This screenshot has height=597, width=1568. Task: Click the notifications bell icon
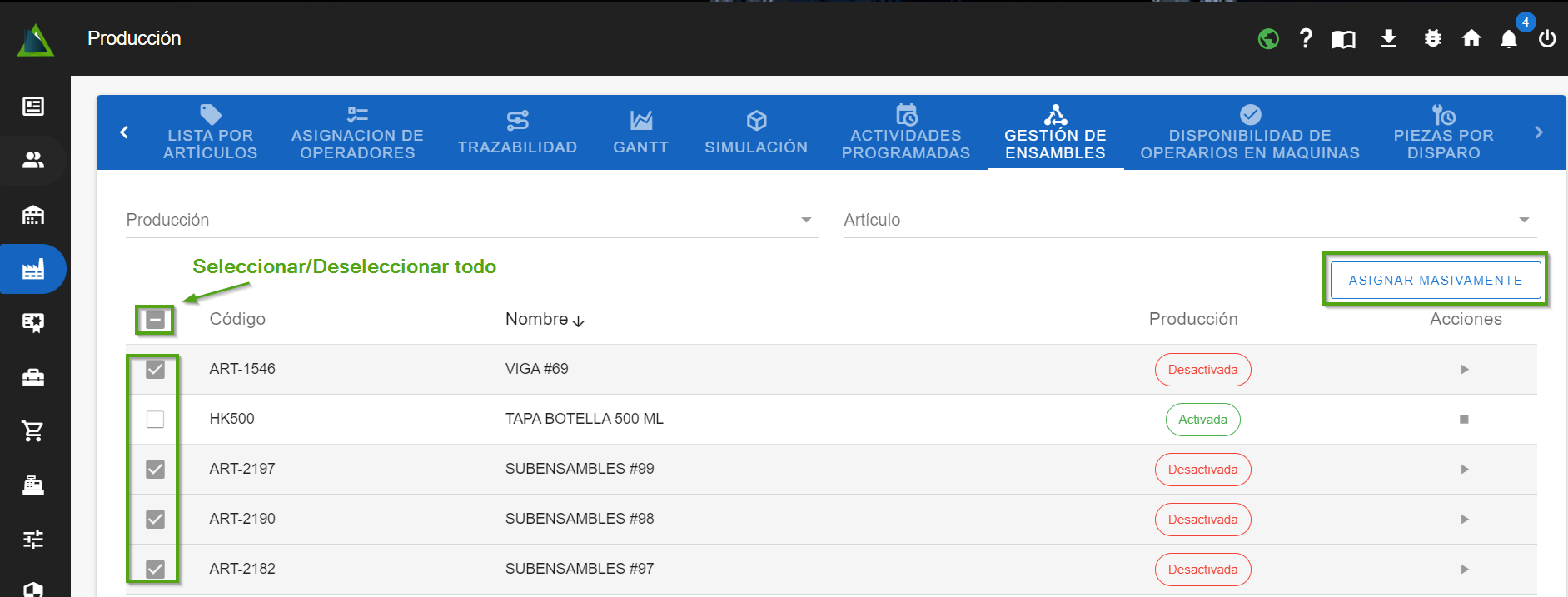(1508, 39)
